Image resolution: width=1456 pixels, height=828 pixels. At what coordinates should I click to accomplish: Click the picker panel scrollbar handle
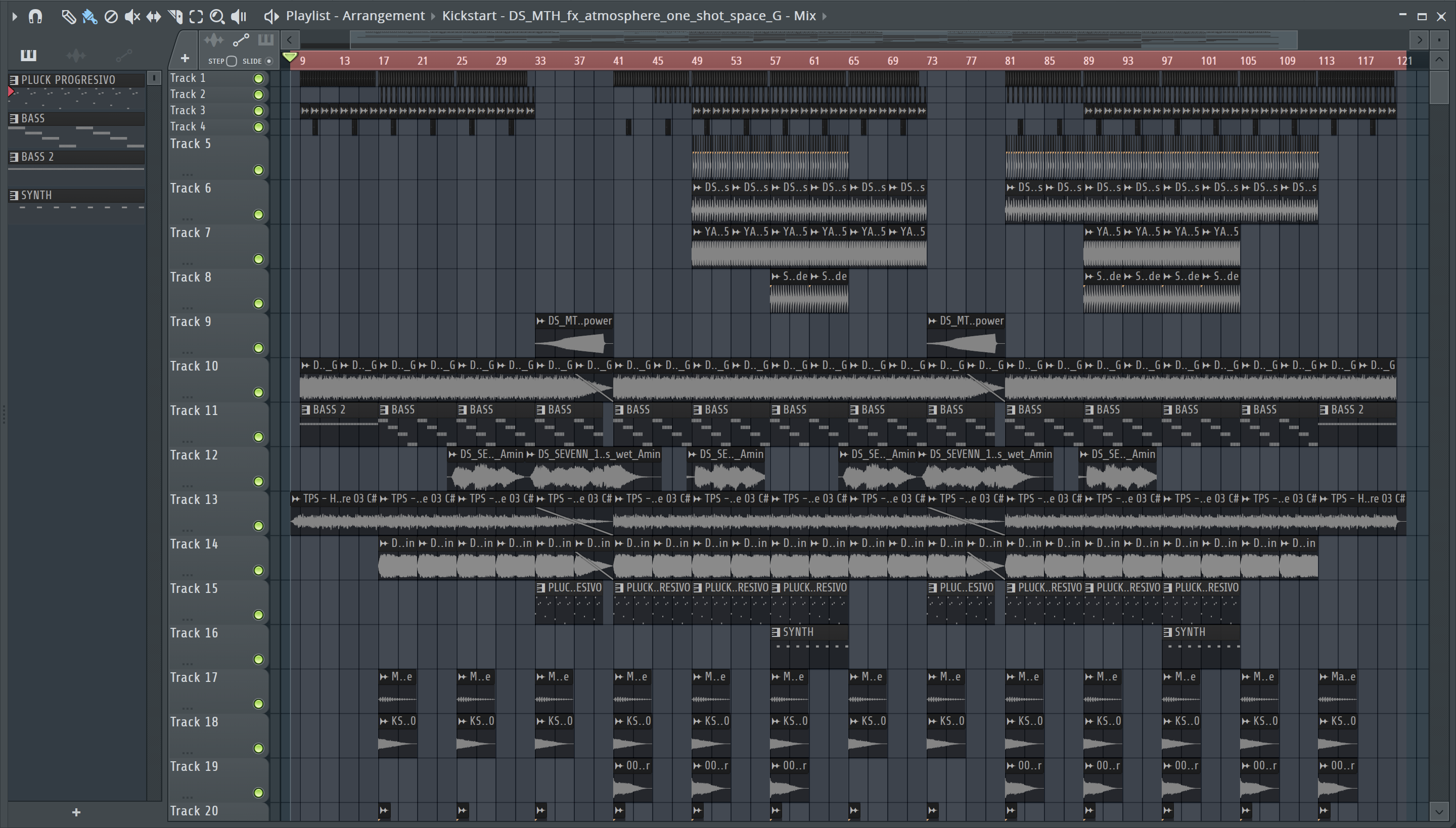click(x=154, y=78)
